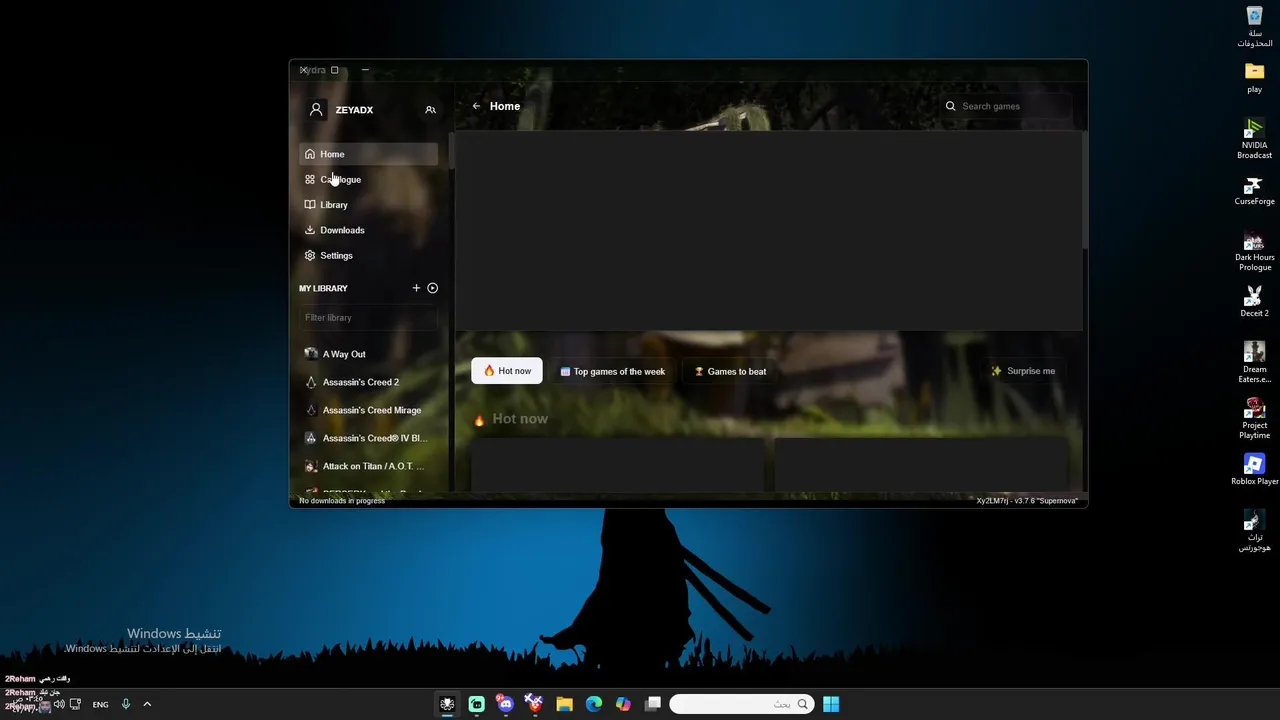This screenshot has height=720, width=1280.
Task: Click the v3.7.6 "Supernova" version text
Action: pyautogui.click(x=1028, y=501)
